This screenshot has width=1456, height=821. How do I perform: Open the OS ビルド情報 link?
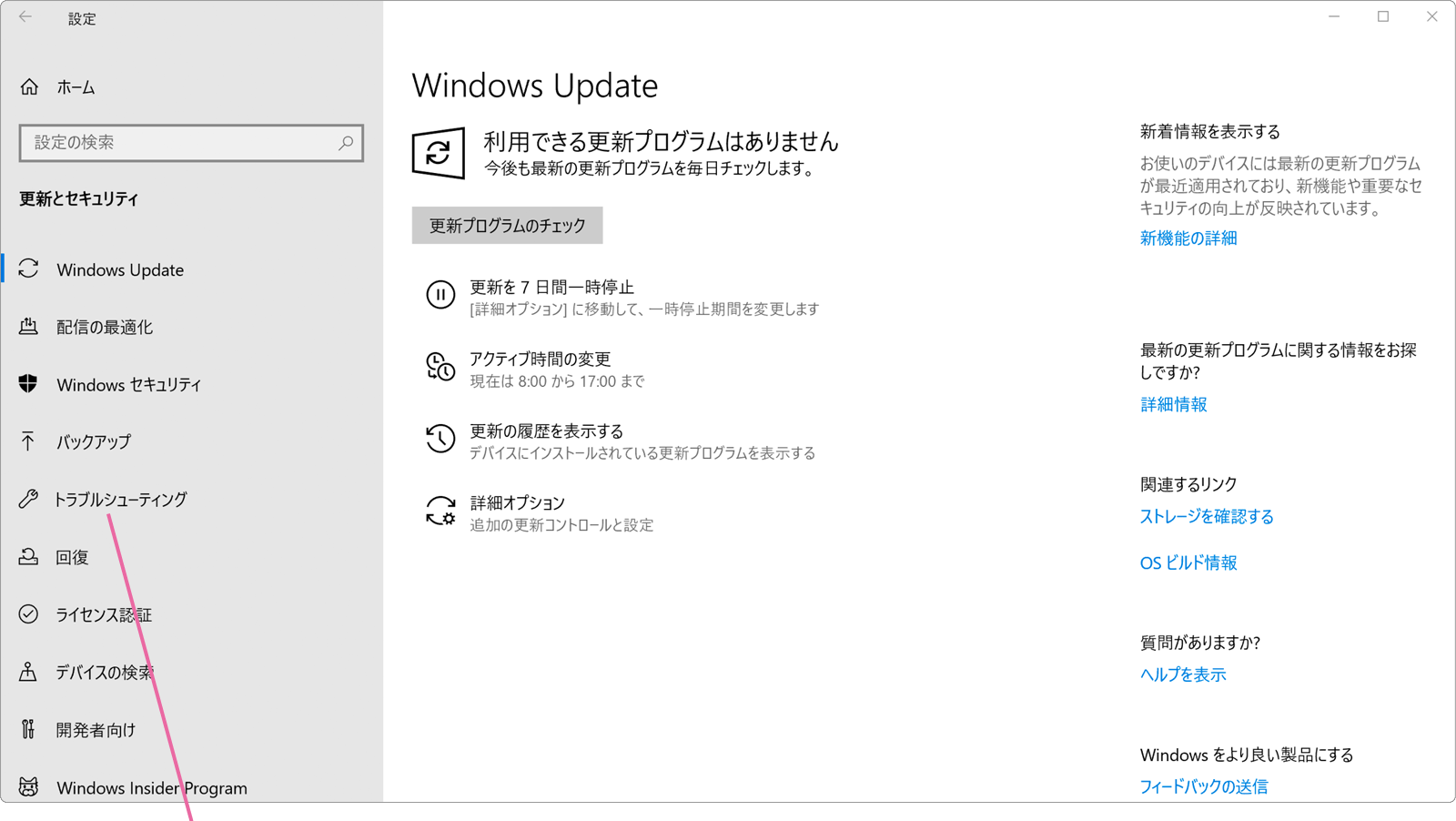pyautogui.click(x=1188, y=563)
